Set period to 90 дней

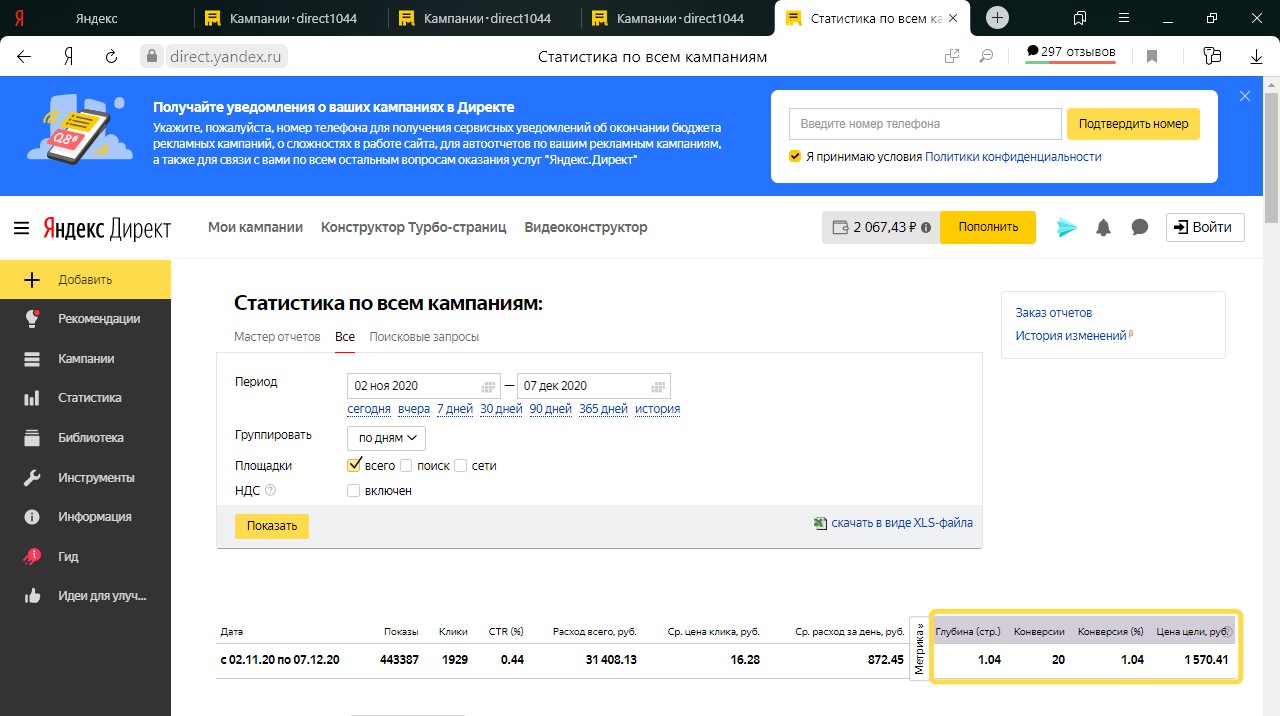[551, 409]
